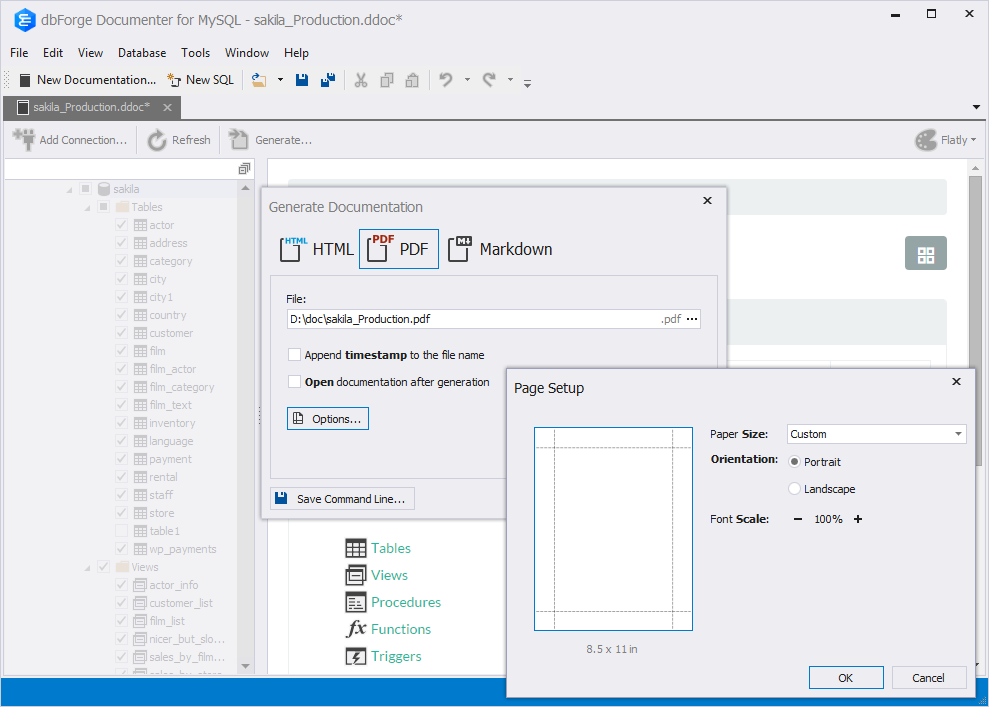Image resolution: width=989 pixels, height=707 pixels.
Task: Click the Procedures icon in the preview
Action: pos(356,602)
